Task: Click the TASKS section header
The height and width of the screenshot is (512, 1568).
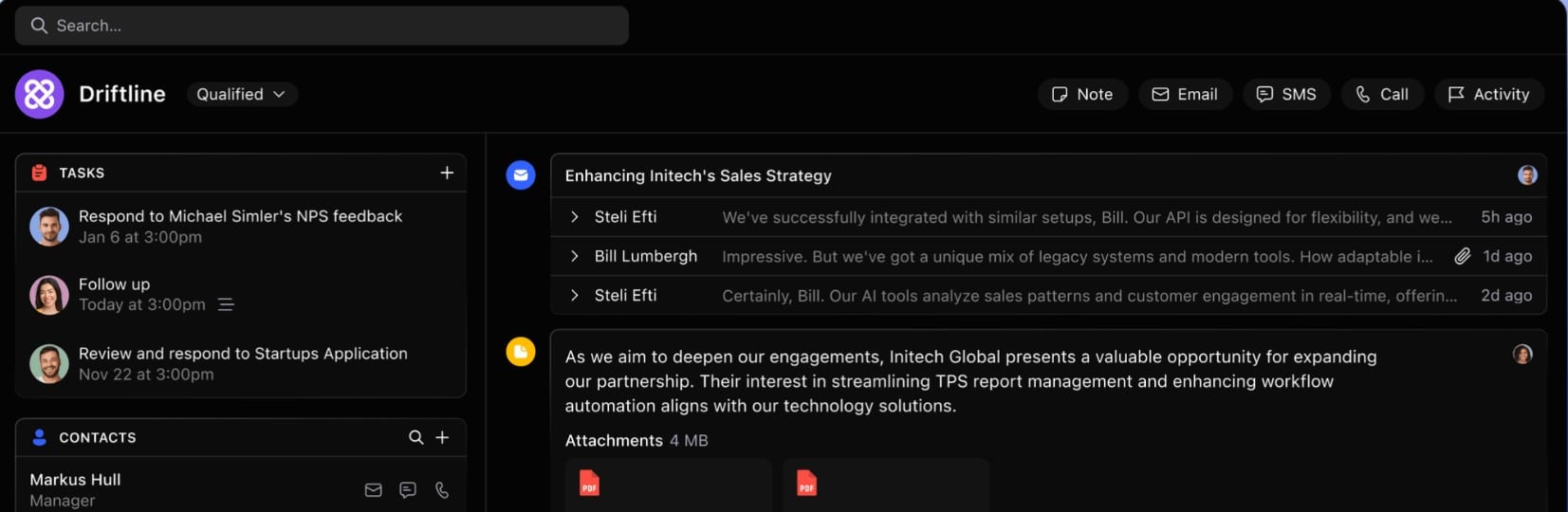Action: 82,173
